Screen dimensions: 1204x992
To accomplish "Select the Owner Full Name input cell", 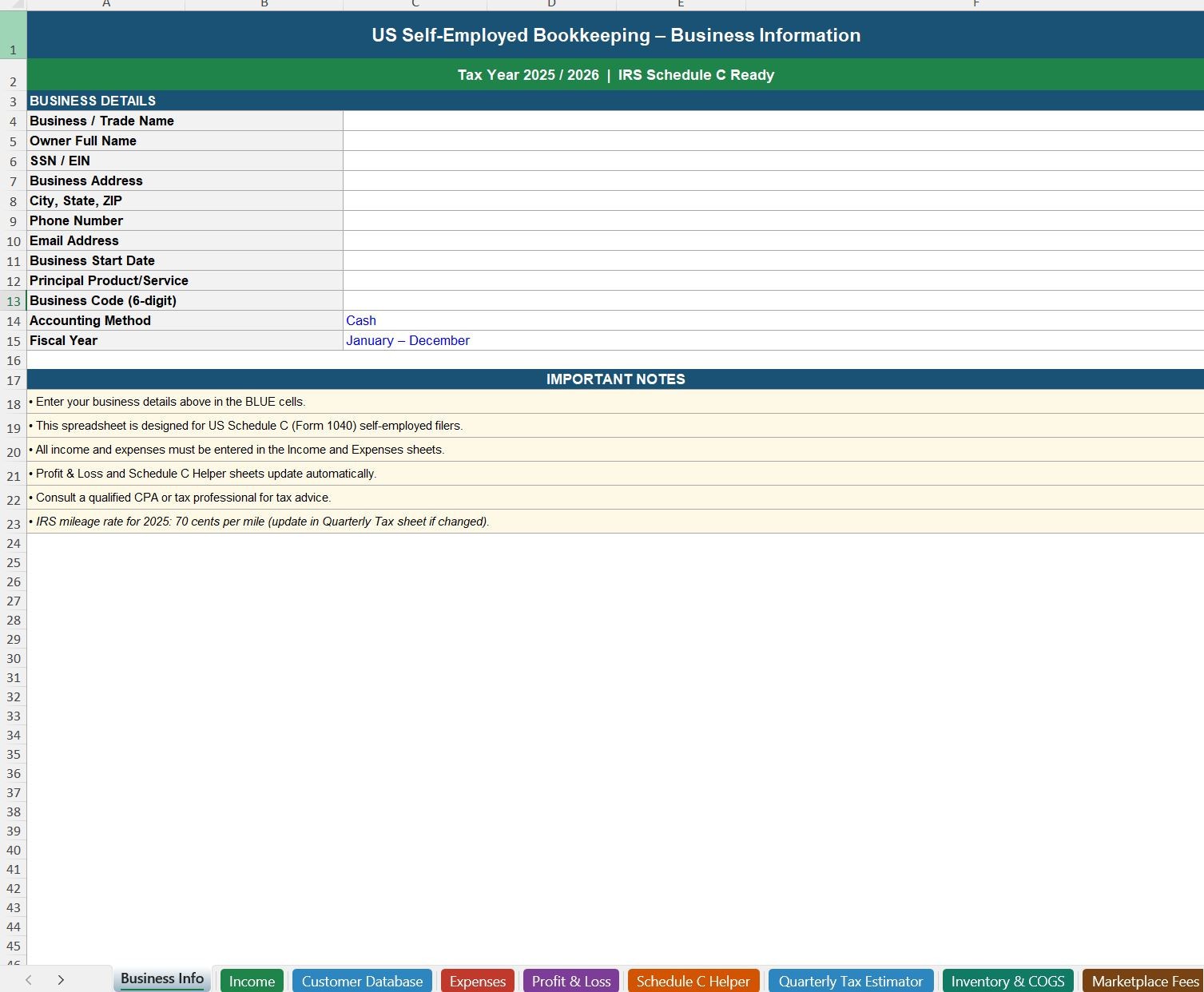I will [773, 141].
